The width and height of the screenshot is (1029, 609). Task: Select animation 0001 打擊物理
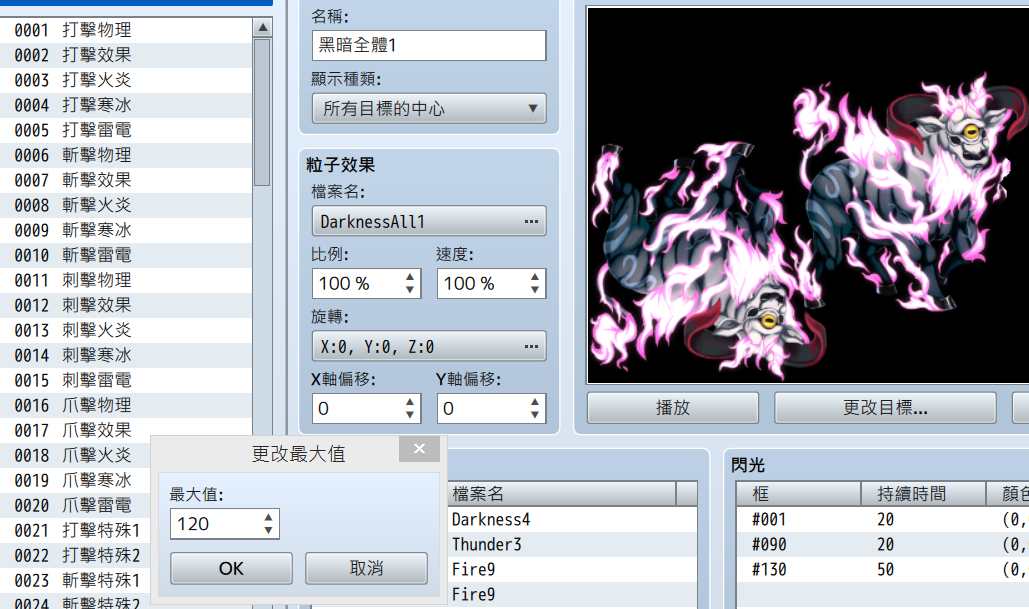[x=126, y=30]
